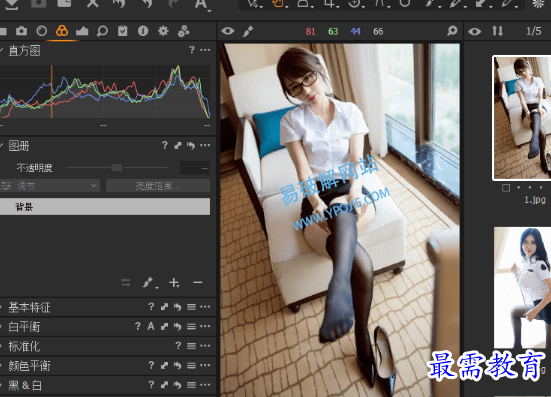This screenshot has height=397, width=551.
Task: Open the Capture tool tab (camera icon)
Action: [21, 31]
